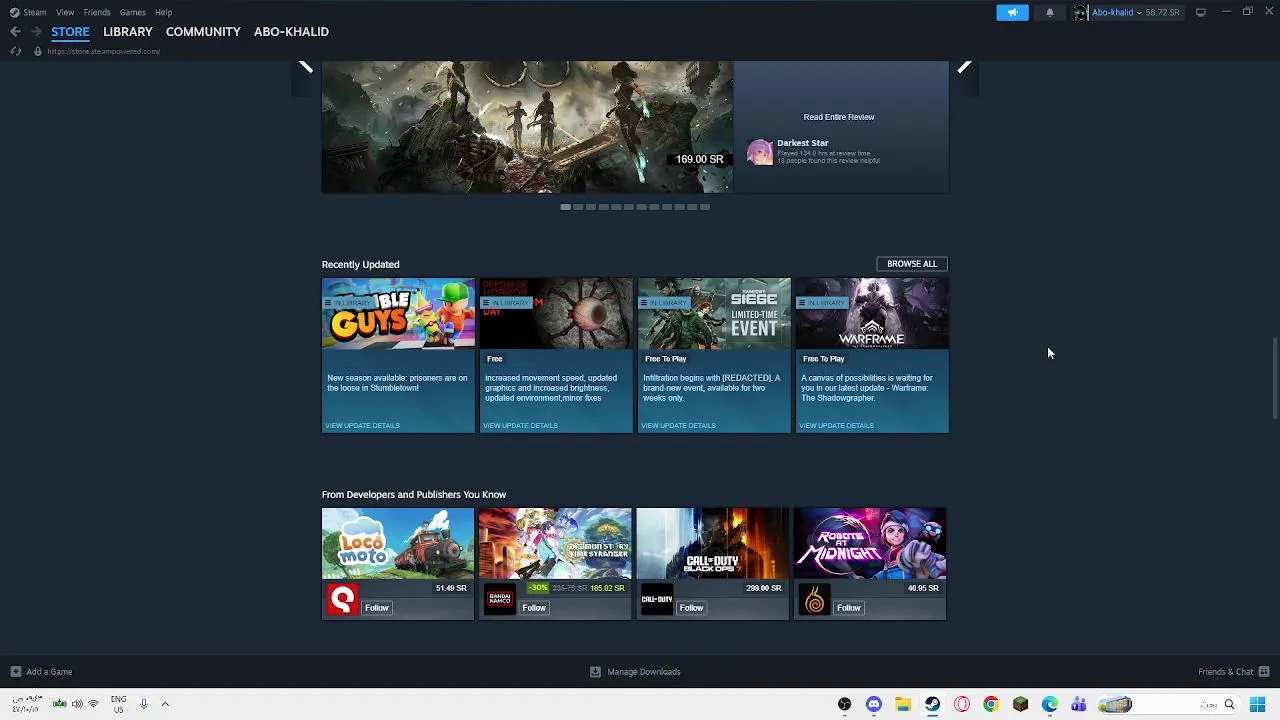
Task: Open Digimon Story Time Stranger thumbnail
Action: pos(555,543)
